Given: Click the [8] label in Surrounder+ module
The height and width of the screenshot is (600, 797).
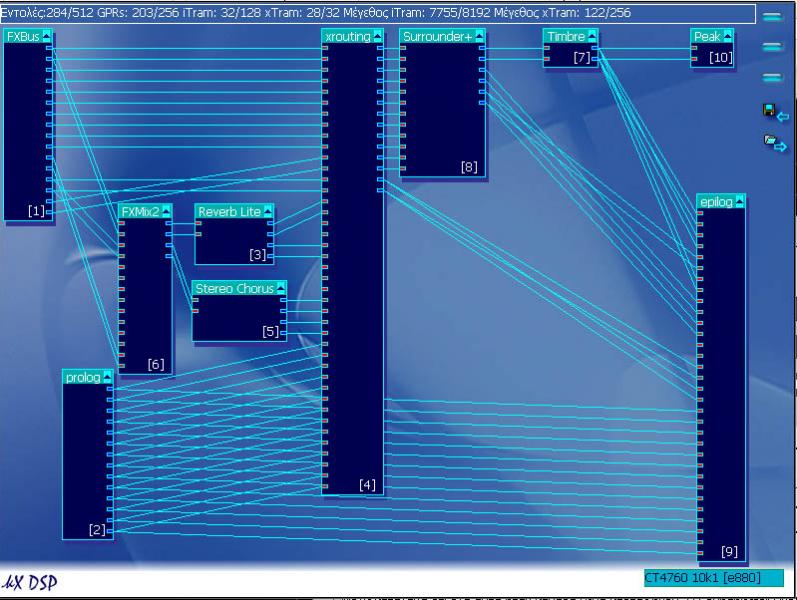Looking at the screenshot, I should tap(469, 167).
